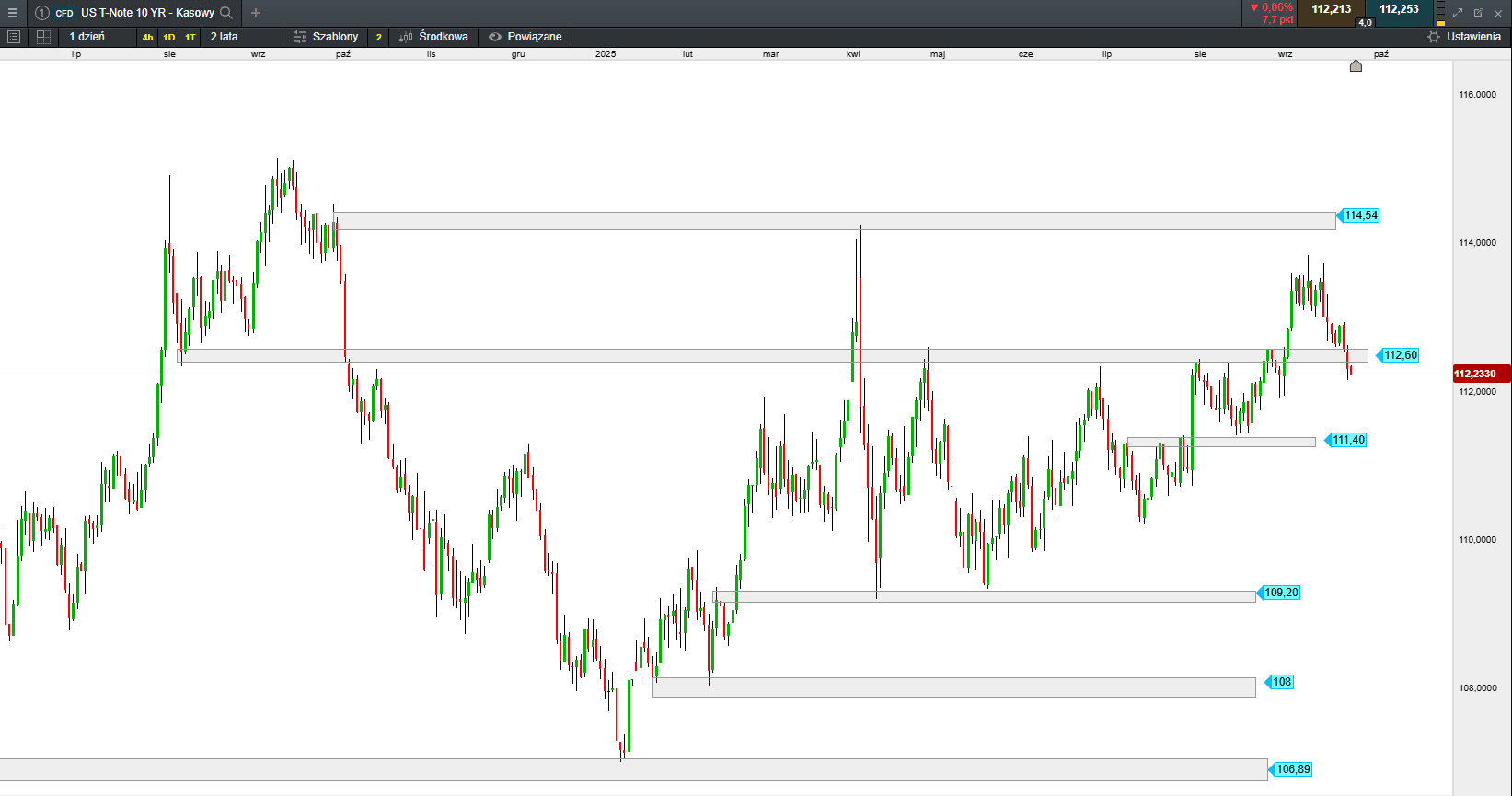Image resolution: width=1512 pixels, height=796 pixels.
Task: Expand chart to fullscreen with arrows icon
Action: [1458, 13]
